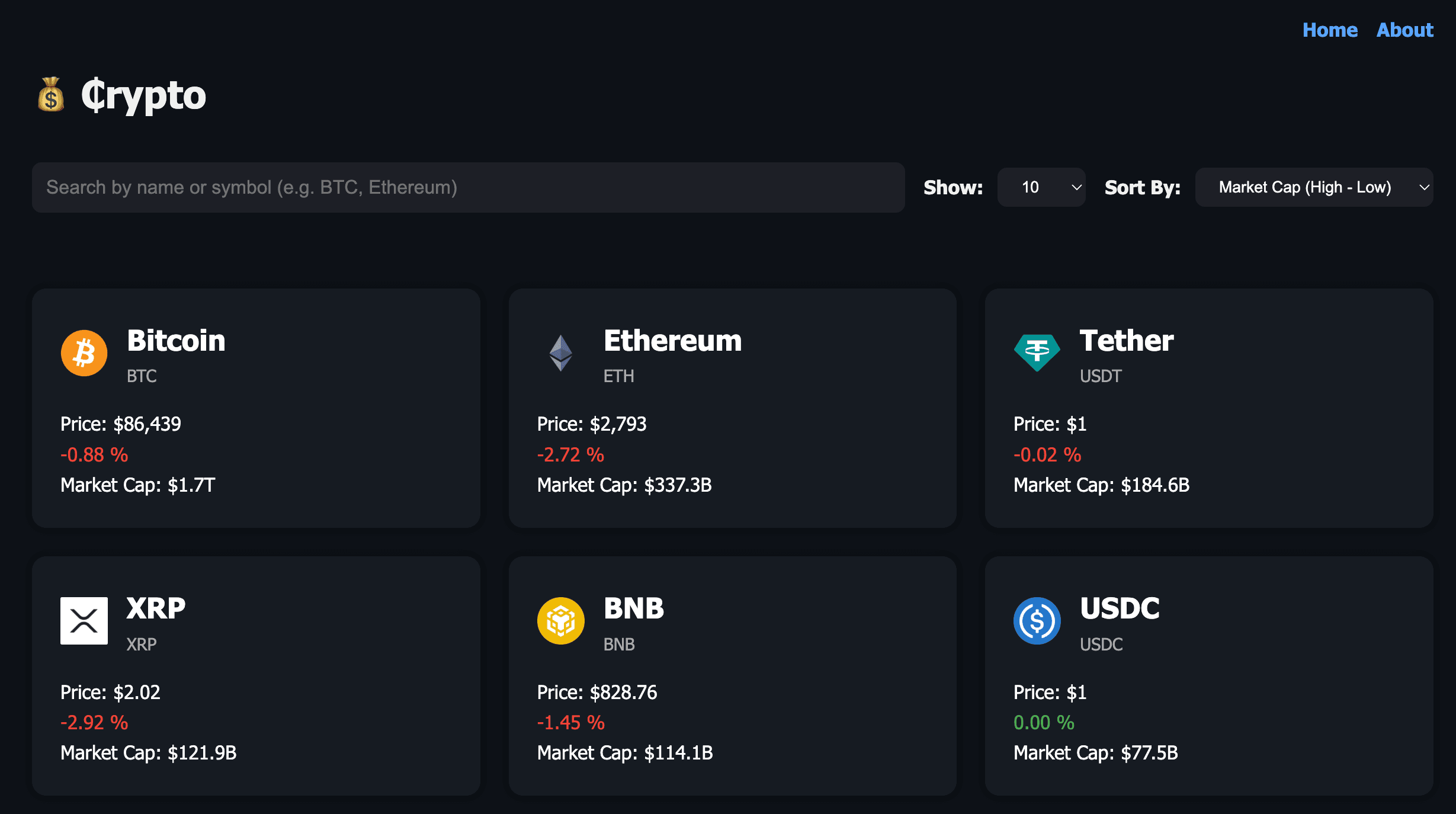Click the search bar for coin names
1456x814 pixels.
468,187
